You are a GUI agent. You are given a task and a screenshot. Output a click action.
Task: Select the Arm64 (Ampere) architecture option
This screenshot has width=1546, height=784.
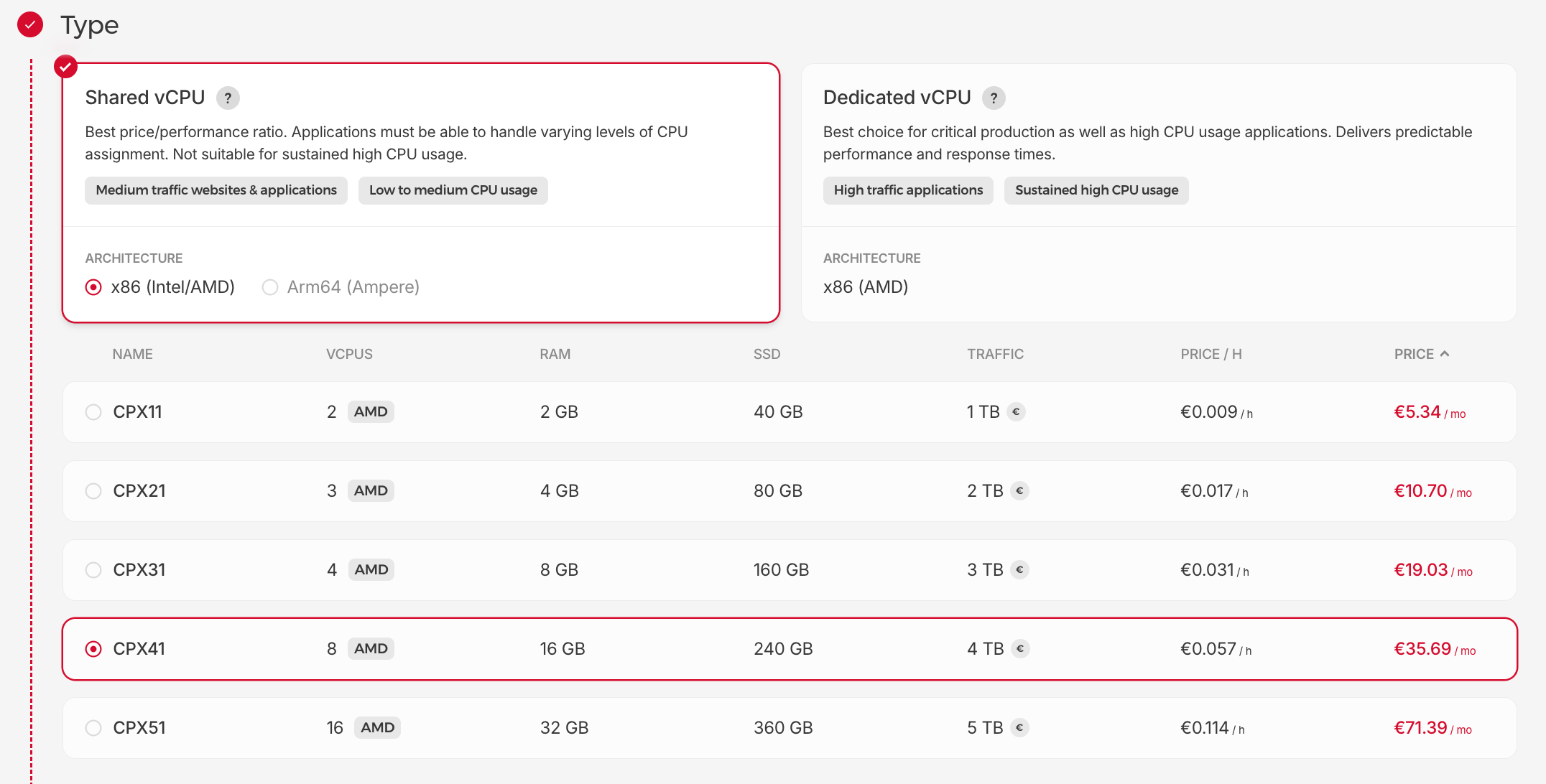[270, 286]
